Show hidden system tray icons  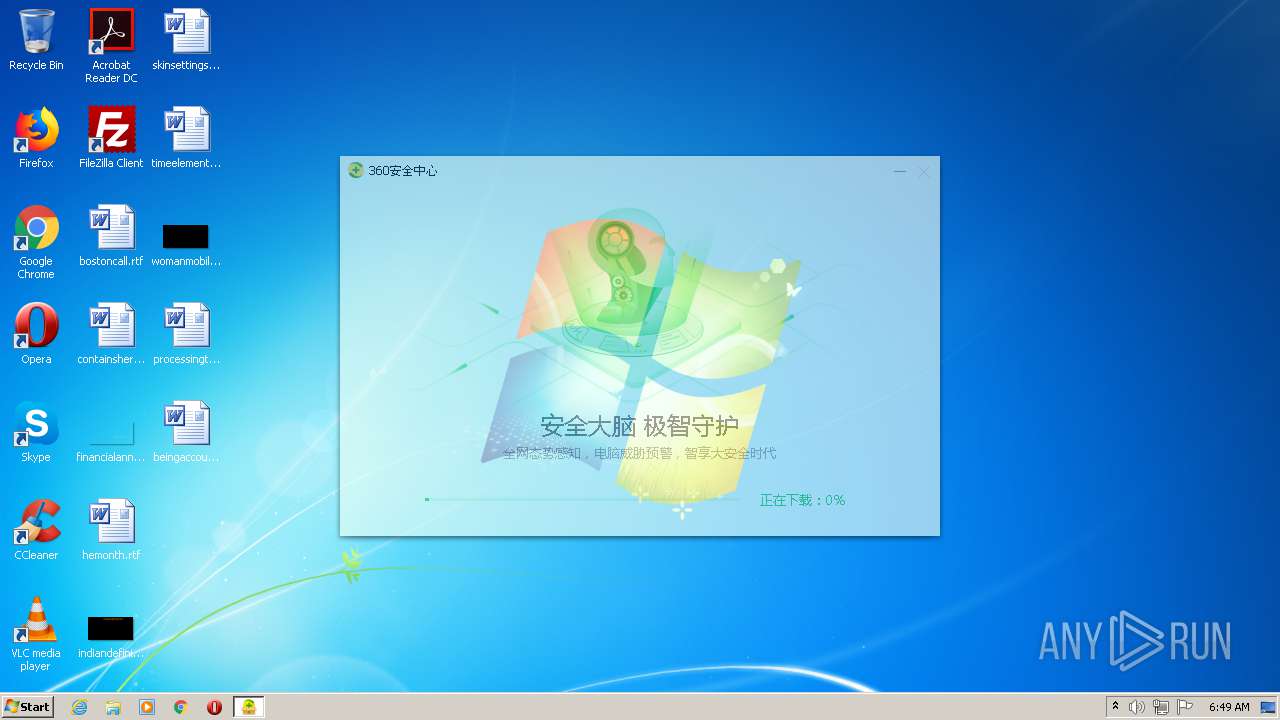[x=1115, y=707]
